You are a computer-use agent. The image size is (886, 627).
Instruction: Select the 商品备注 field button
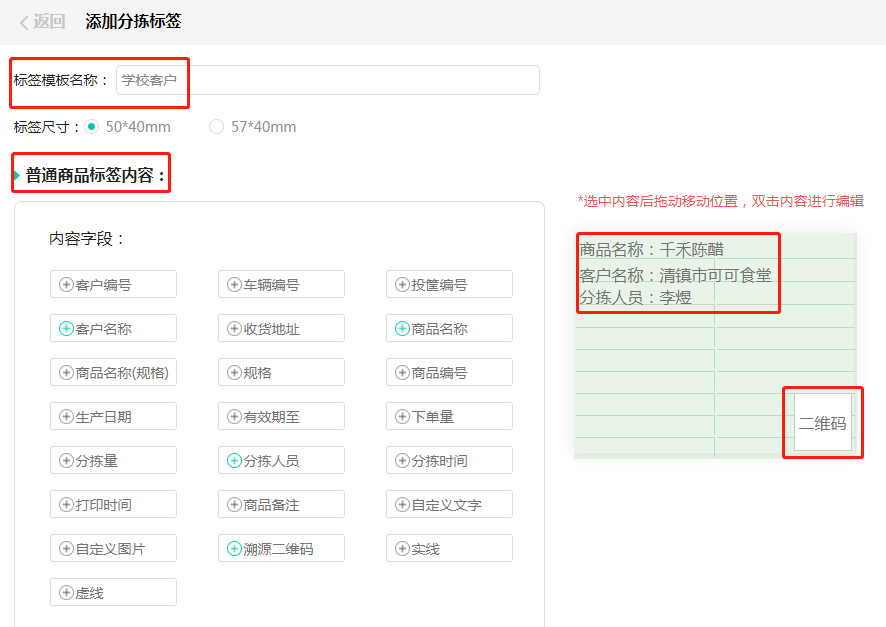click(281, 504)
